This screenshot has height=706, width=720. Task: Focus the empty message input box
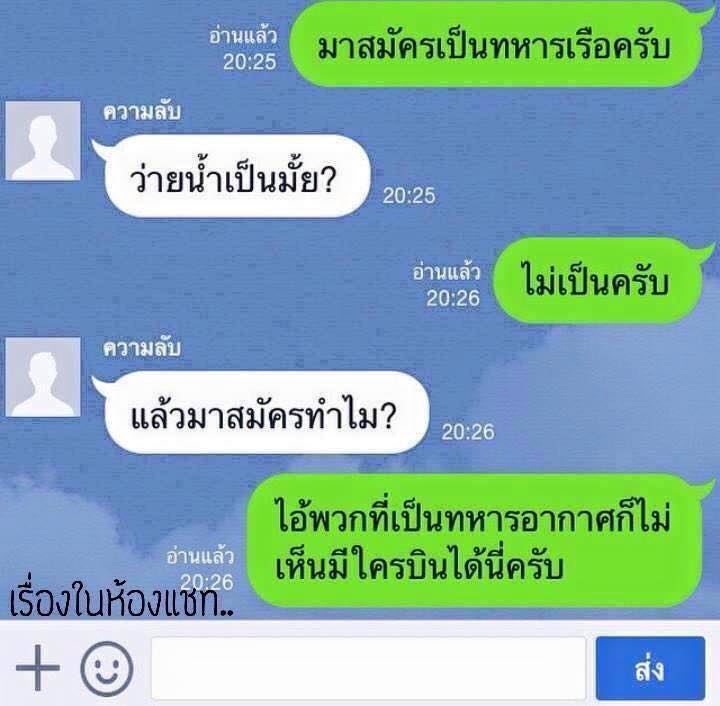point(368,668)
